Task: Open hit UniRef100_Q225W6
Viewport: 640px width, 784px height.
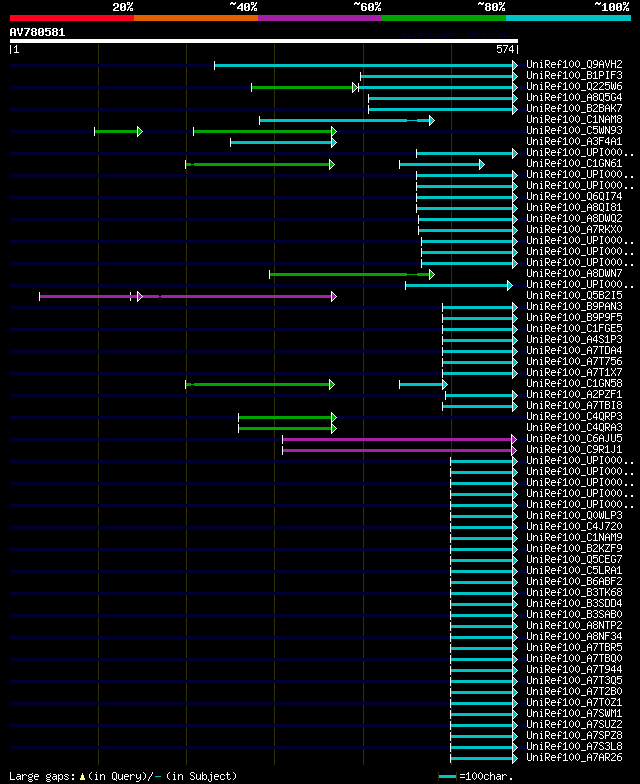Action: (574, 86)
